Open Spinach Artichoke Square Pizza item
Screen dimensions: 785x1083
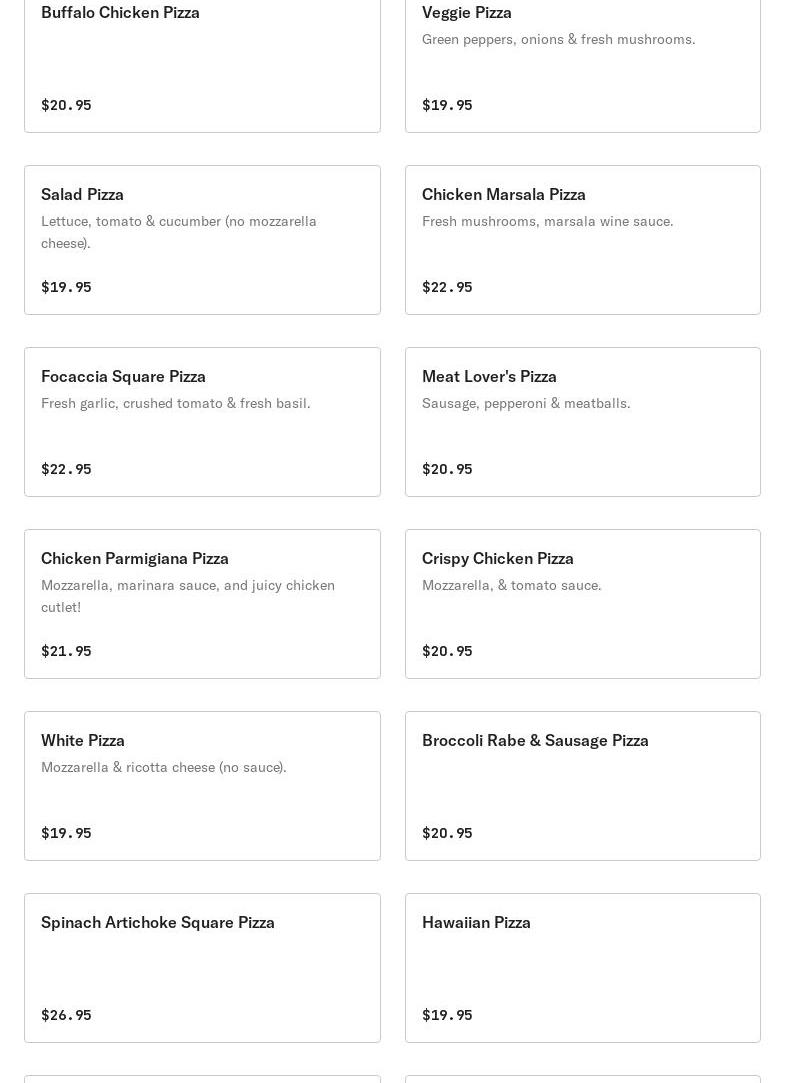202,968
